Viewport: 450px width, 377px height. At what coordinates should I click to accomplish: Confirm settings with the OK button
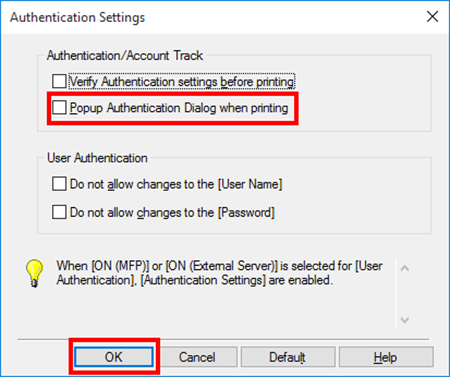coord(114,357)
